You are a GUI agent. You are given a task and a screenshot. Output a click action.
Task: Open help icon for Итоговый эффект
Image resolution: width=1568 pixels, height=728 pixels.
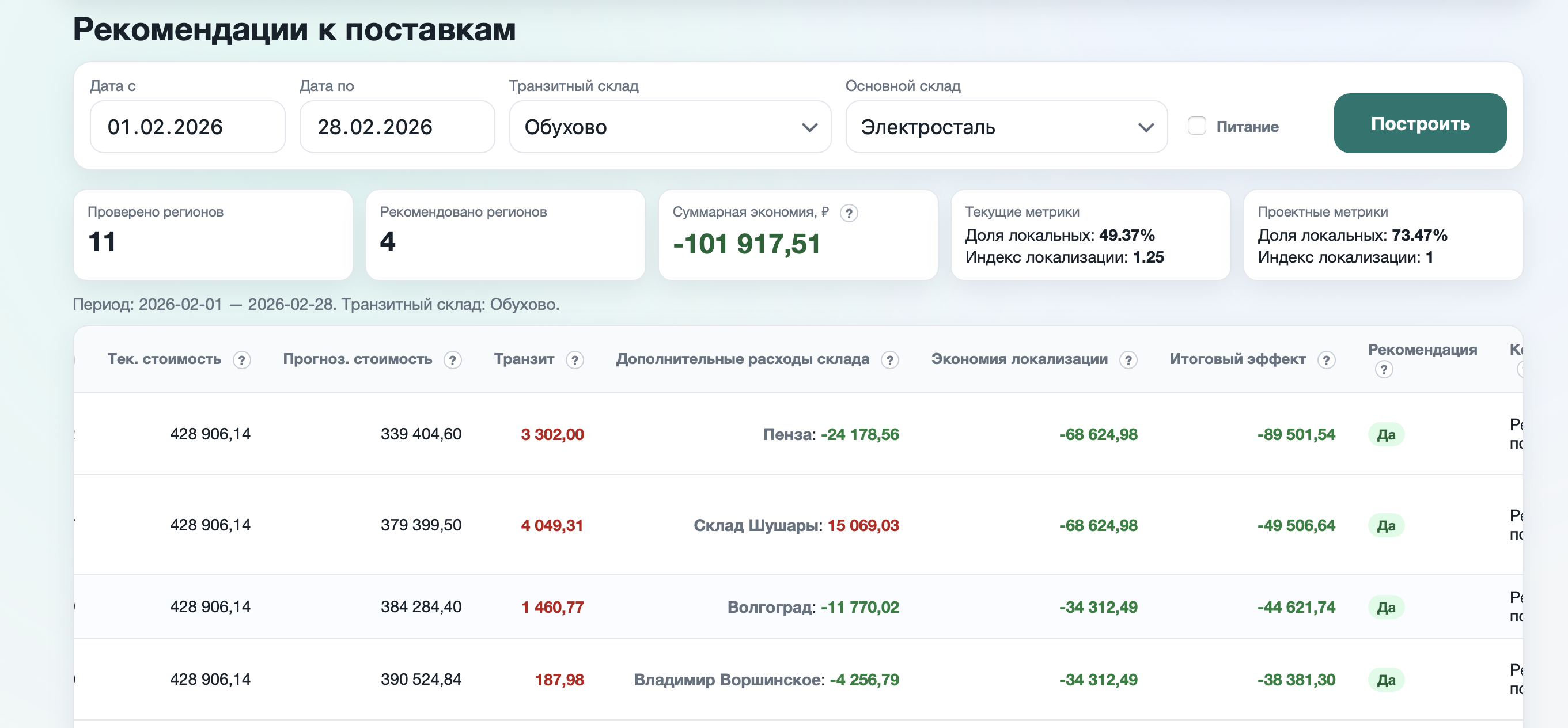pyautogui.click(x=1327, y=359)
